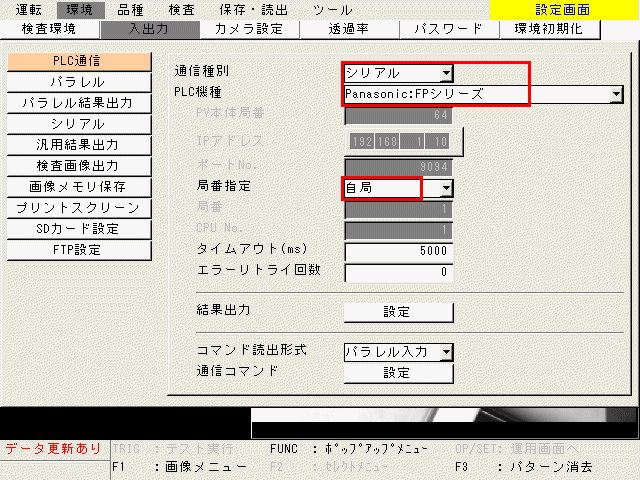The image size is (640, 480).
Task: Open the ツール menu
Action: [331, 9]
